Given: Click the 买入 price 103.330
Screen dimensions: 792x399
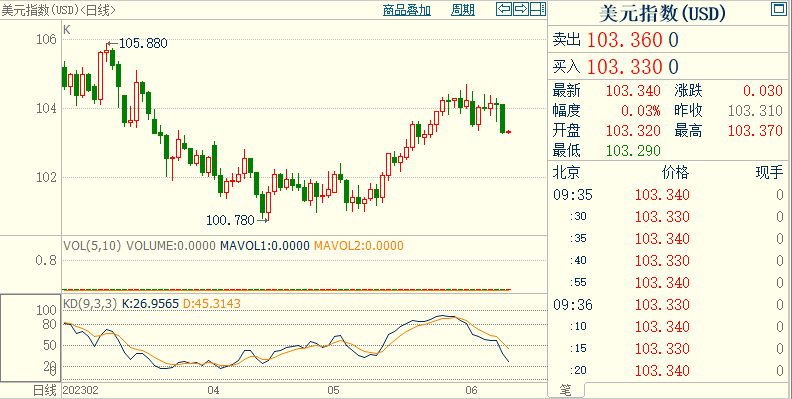Looking at the screenshot, I should 624,67.
